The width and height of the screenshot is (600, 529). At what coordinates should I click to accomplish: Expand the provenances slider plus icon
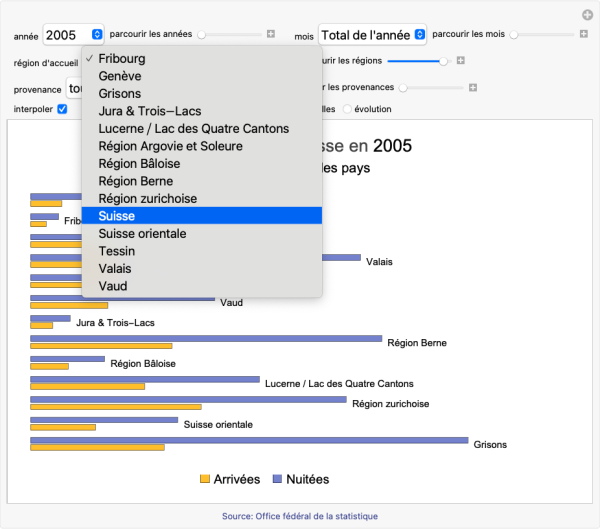475,88
